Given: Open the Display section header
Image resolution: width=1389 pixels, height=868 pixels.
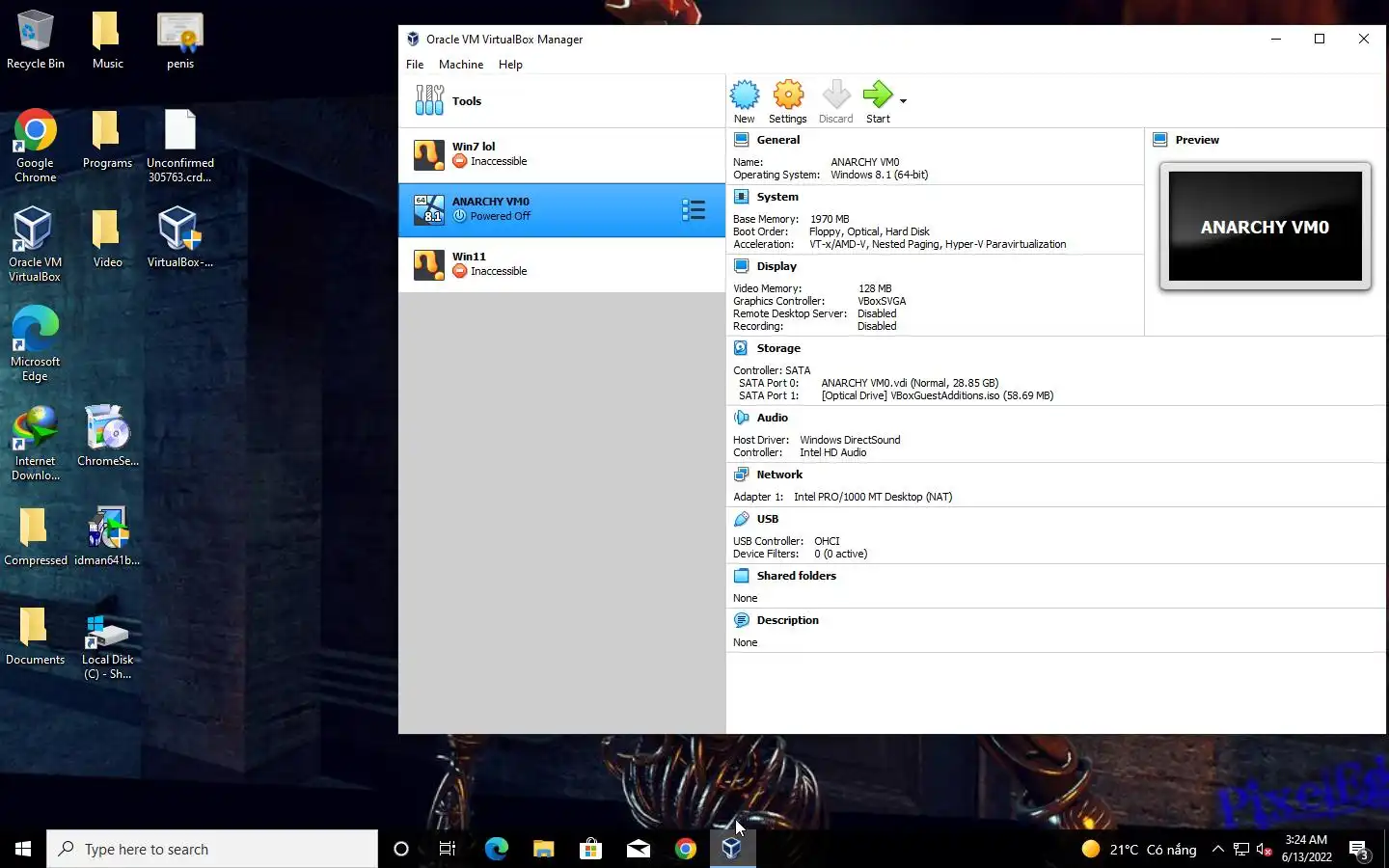Looking at the screenshot, I should [x=776, y=266].
